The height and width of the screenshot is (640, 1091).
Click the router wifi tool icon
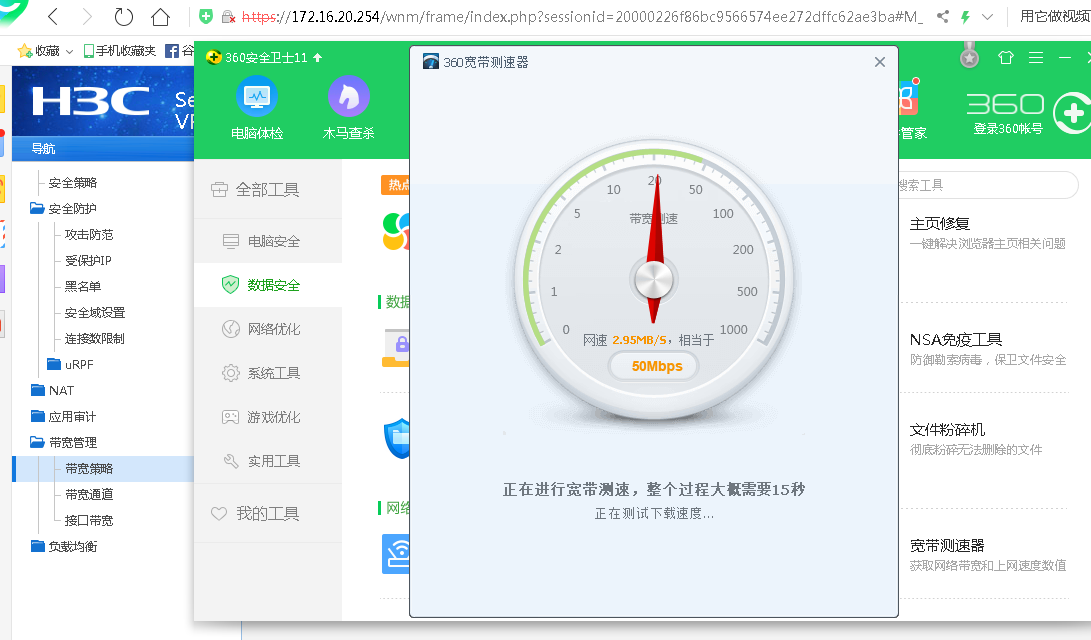tap(395, 554)
